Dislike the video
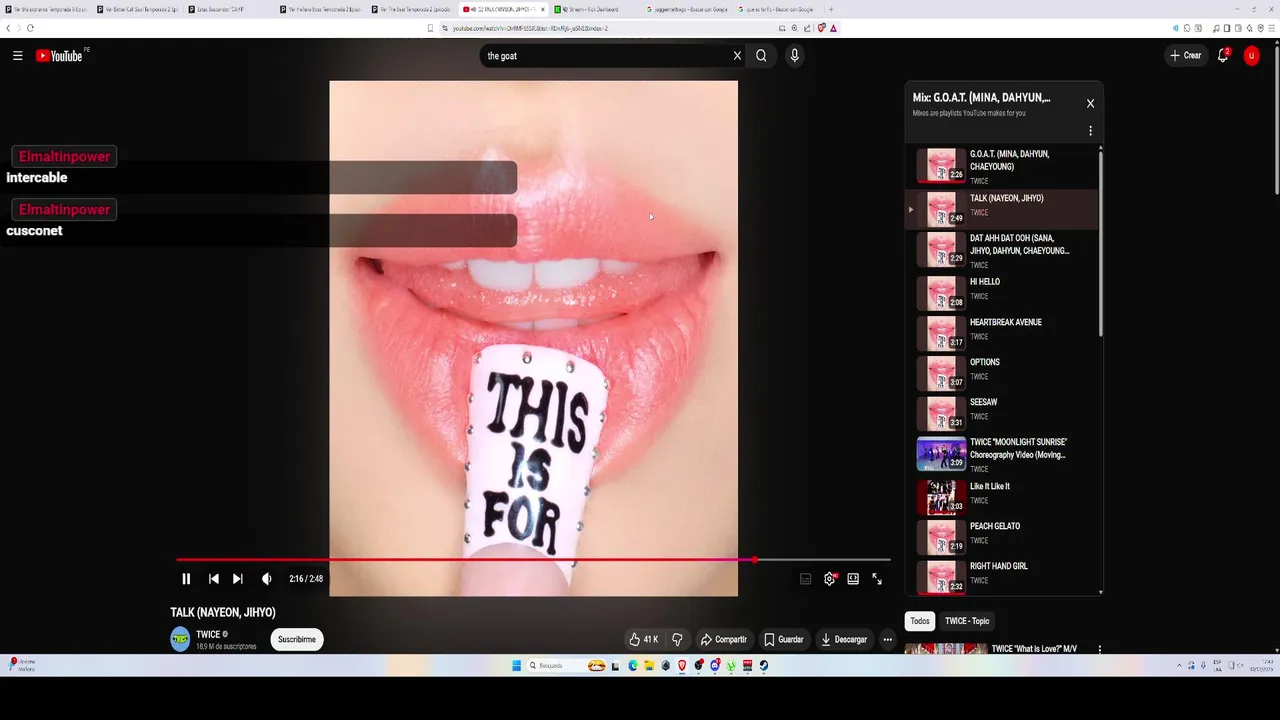 (x=677, y=639)
